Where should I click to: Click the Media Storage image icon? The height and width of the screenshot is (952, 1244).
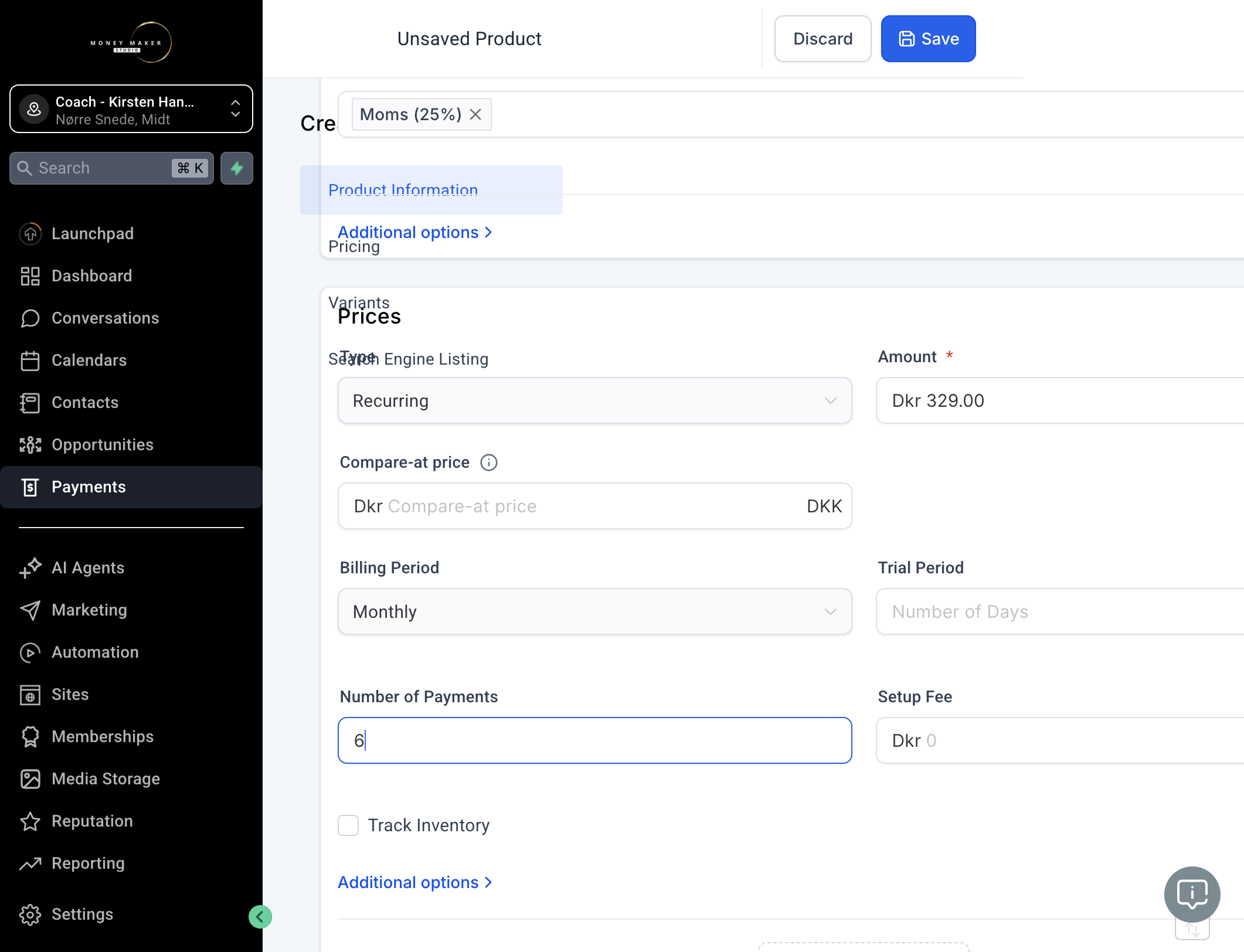pyautogui.click(x=30, y=778)
